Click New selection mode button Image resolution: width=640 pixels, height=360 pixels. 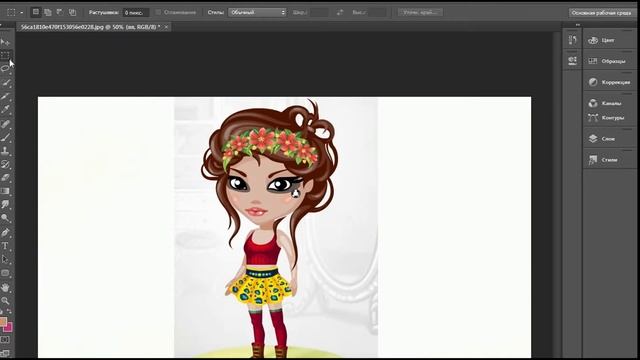coord(36,12)
